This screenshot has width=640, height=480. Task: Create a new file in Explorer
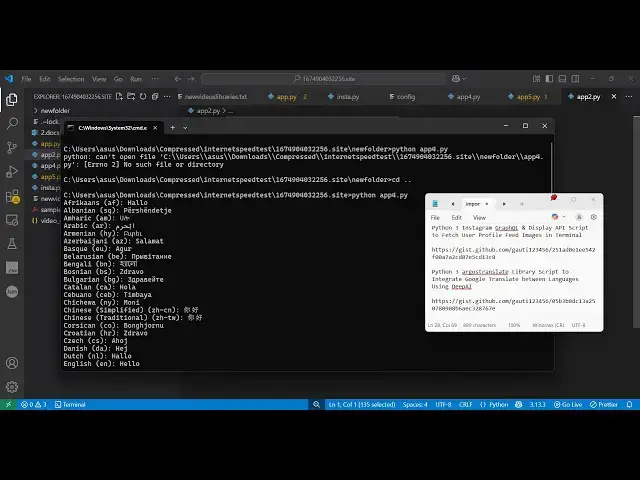click(x=119, y=97)
